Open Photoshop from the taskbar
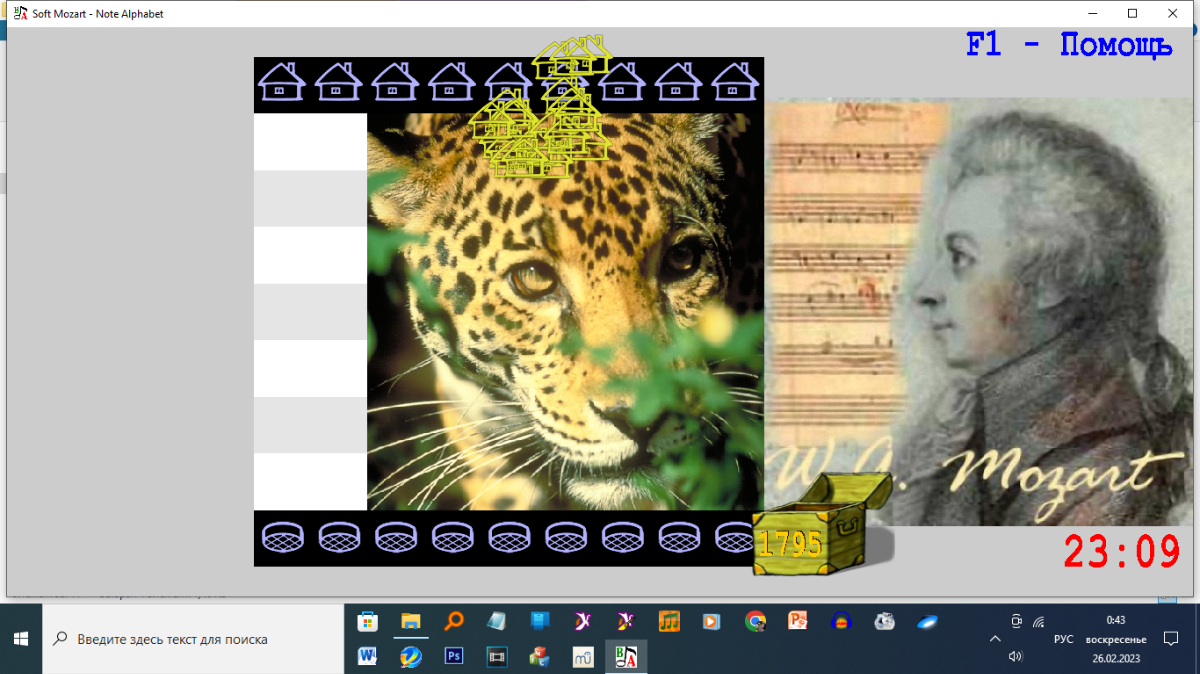The image size is (1200, 674). point(454,656)
